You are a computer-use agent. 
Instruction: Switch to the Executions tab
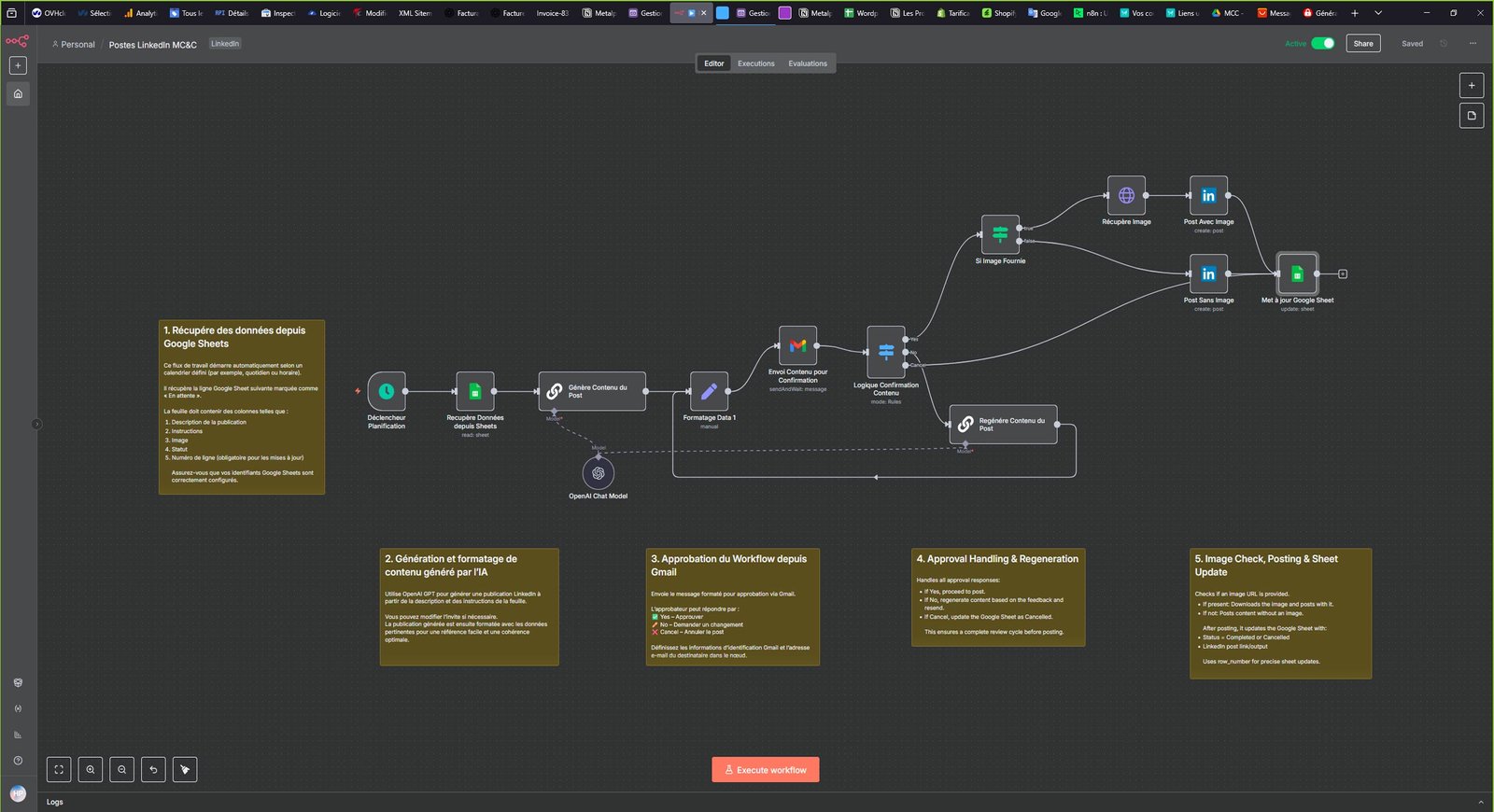click(755, 63)
